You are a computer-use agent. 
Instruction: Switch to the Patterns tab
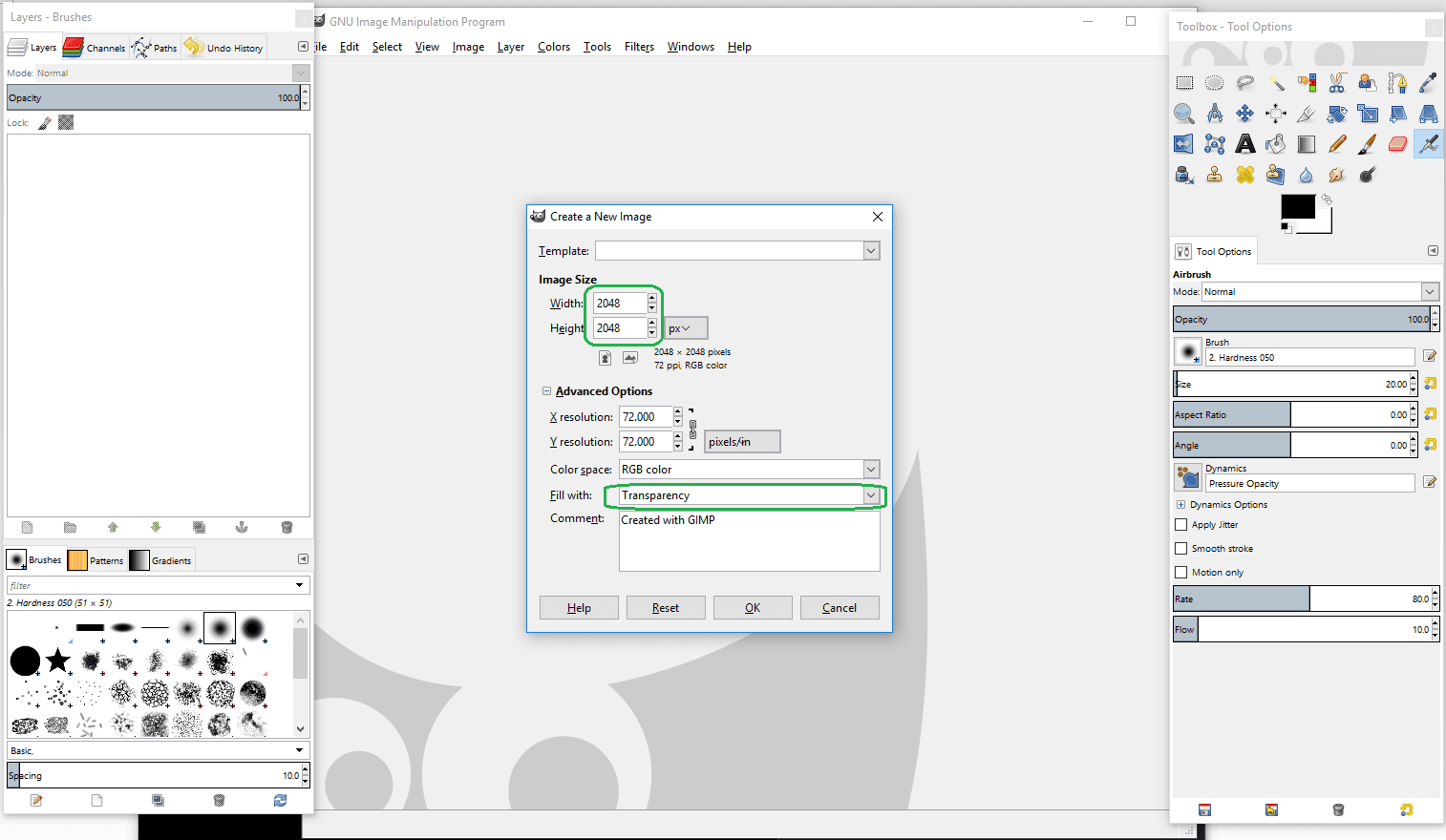(96, 560)
